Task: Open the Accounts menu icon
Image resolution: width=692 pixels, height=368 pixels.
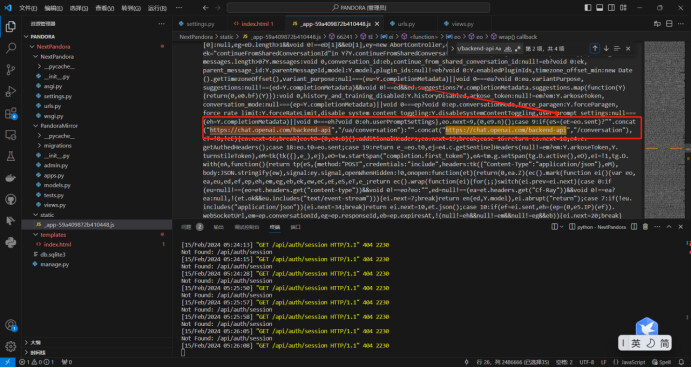Action: click(11, 325)
